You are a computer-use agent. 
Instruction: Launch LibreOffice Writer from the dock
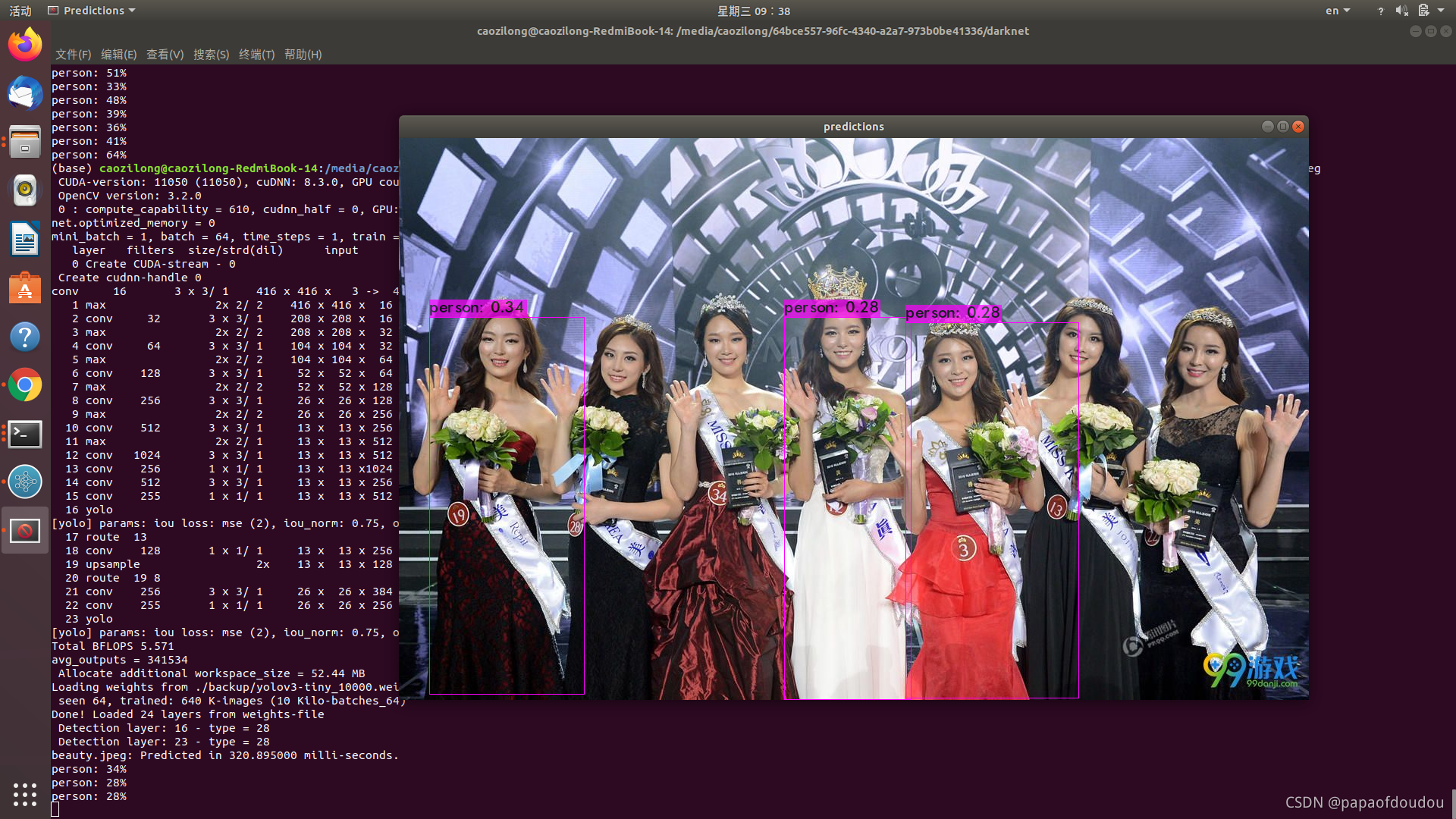tap(25, 240)
